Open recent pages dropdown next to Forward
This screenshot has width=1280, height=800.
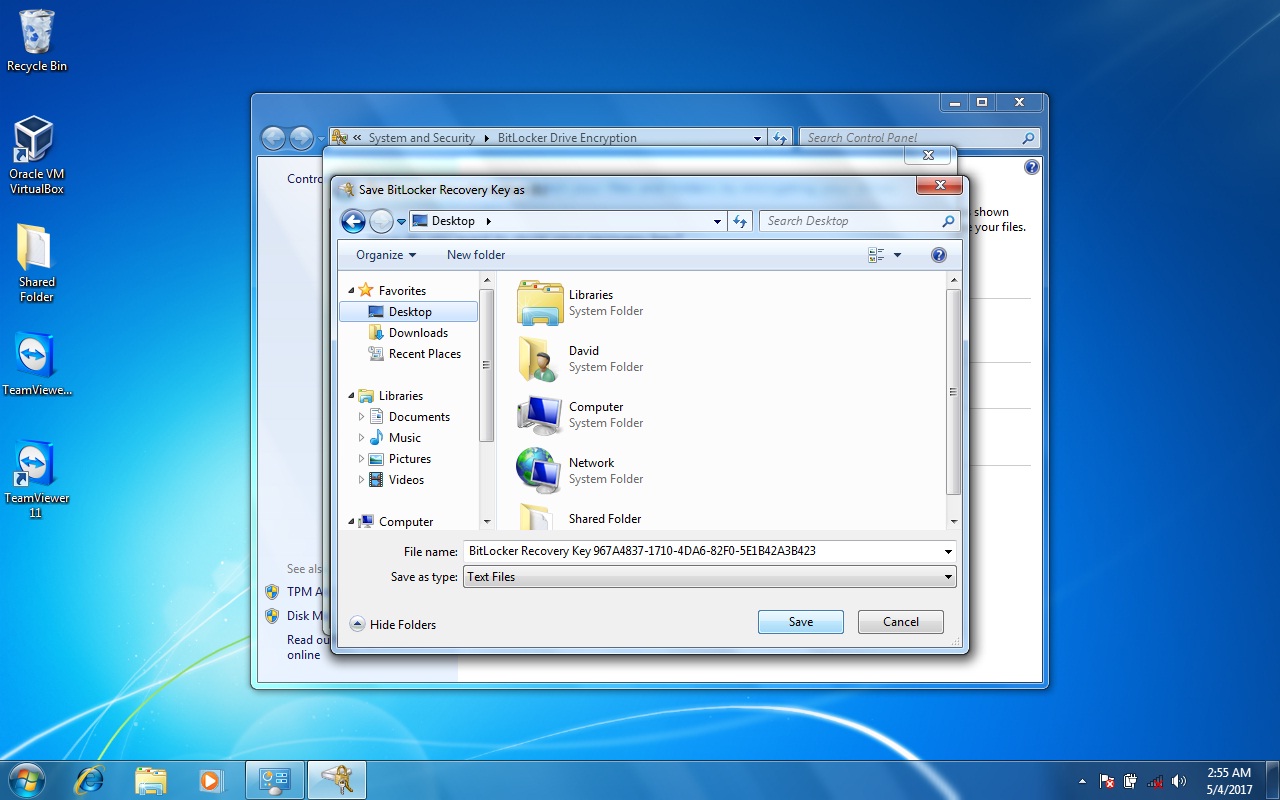(x=401, y=222)
